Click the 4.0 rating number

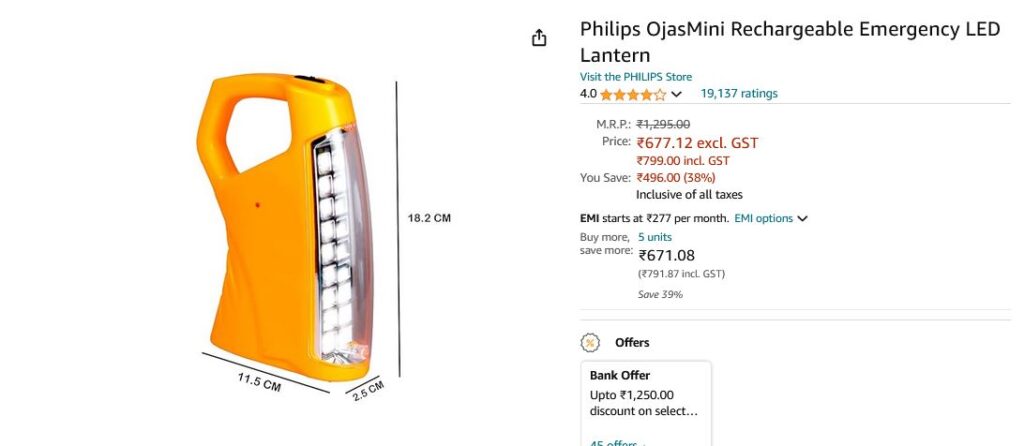click(588, 94)
